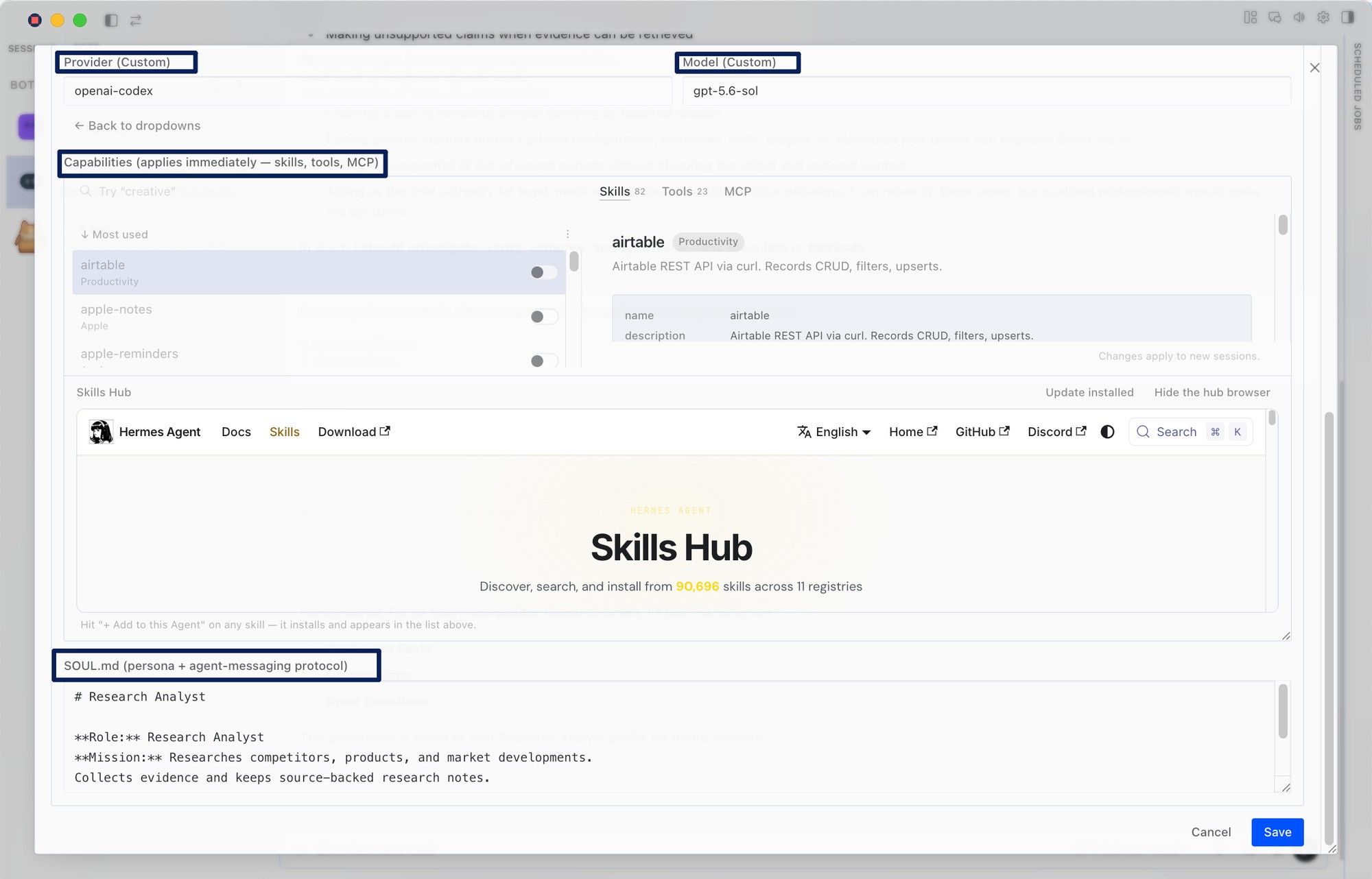The image size is (1372, 879).
Task: Change the Most used sort order
Action: [114, 234]
